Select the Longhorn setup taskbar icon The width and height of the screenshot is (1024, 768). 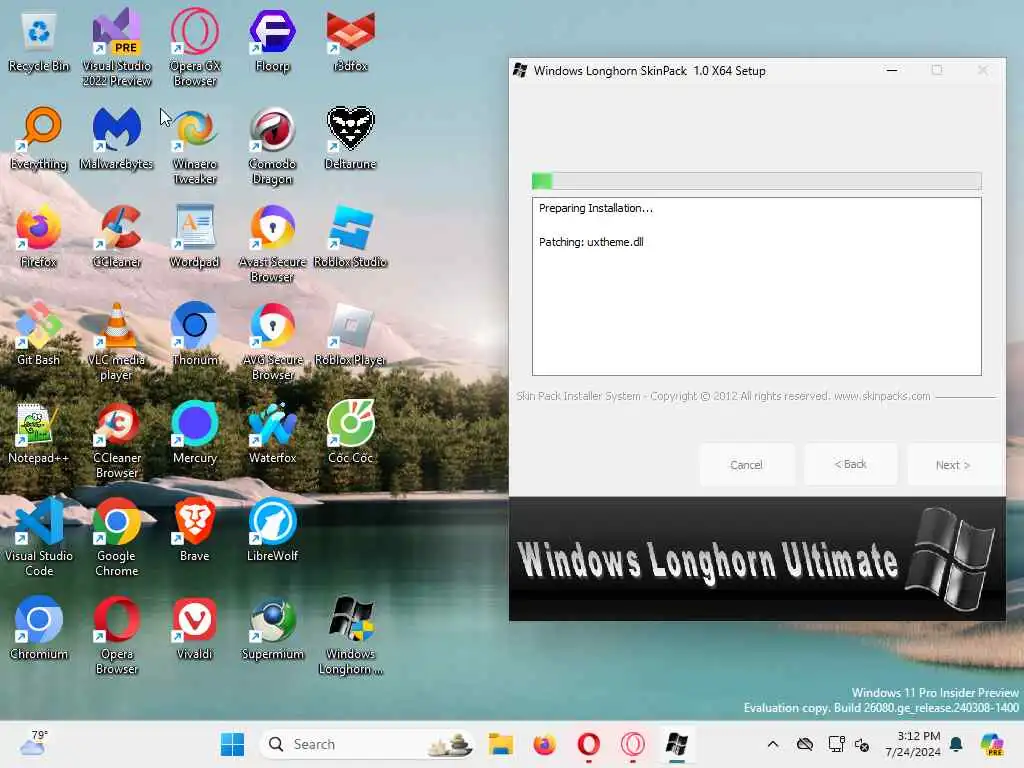click(x=677, y=744)
